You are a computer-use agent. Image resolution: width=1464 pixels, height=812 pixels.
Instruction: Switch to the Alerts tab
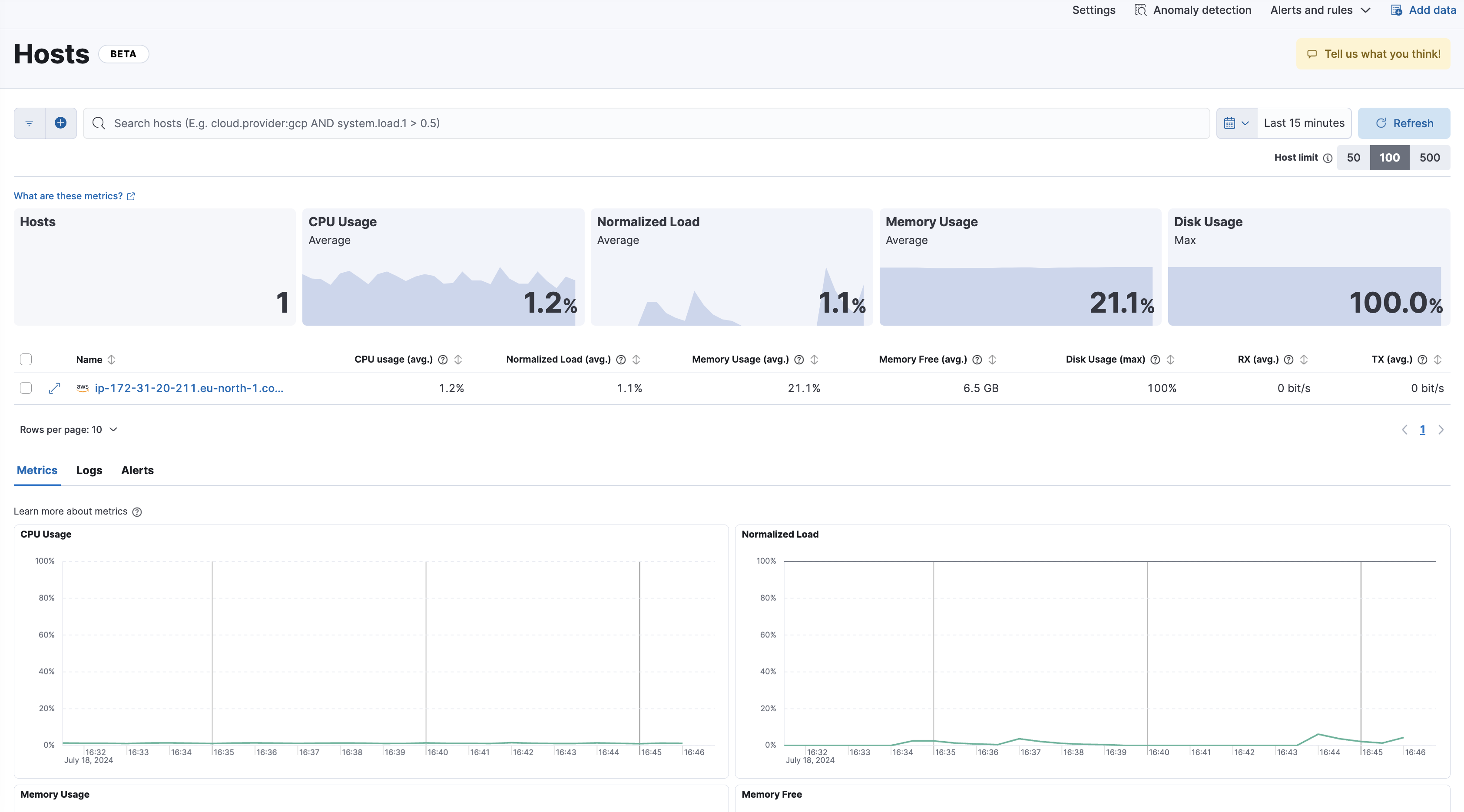tap(137, 471)
